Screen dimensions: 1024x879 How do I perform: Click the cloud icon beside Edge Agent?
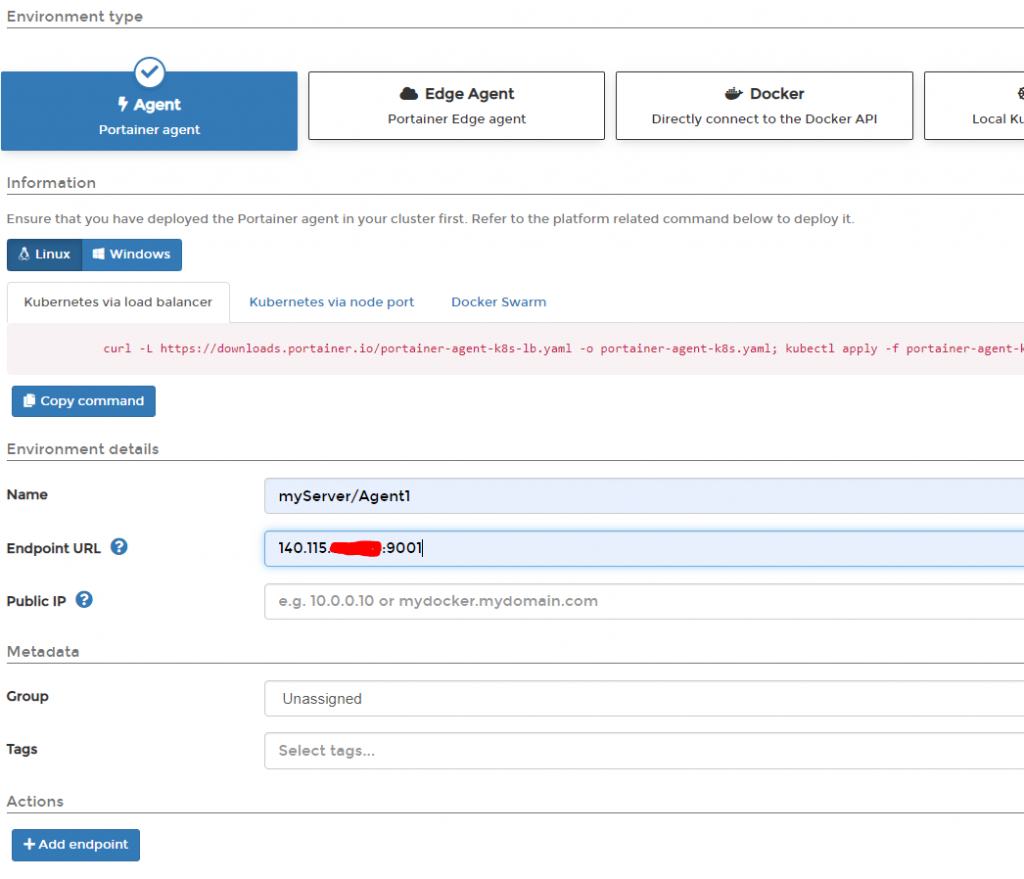409,93
